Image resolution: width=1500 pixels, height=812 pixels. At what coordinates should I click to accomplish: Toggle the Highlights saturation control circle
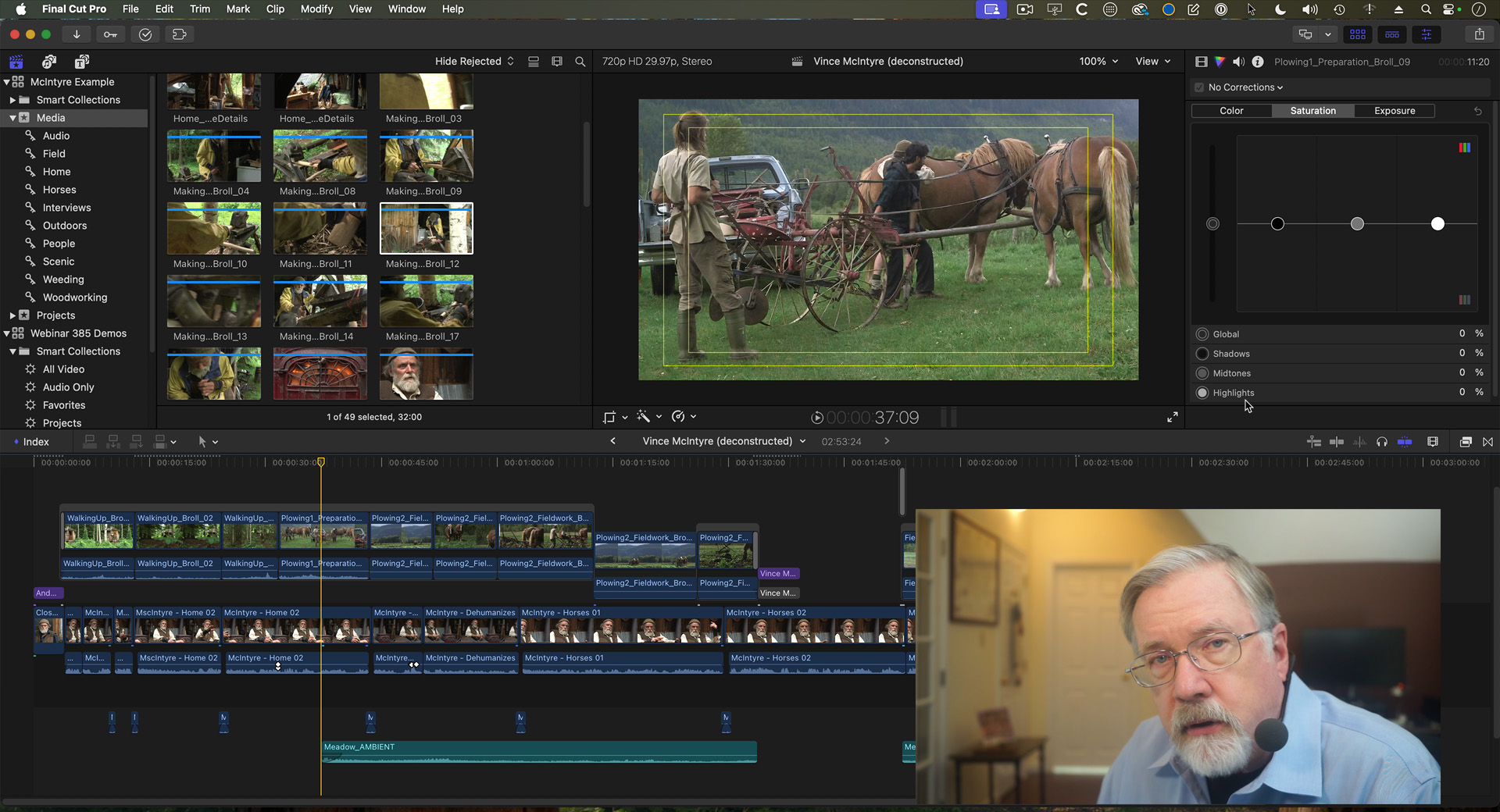(x=1202, y=393)
